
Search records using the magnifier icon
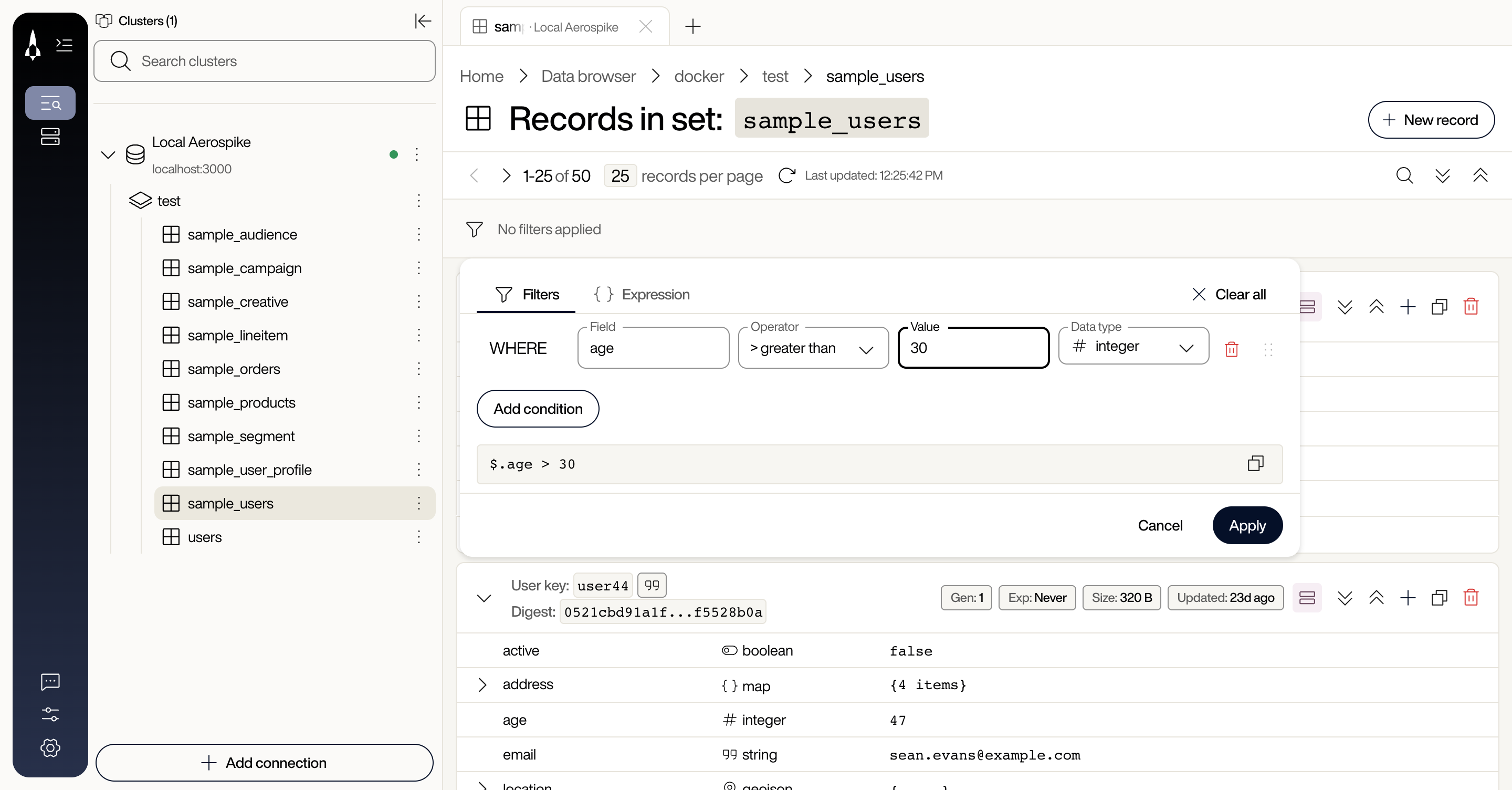(x=1404, y=175)
